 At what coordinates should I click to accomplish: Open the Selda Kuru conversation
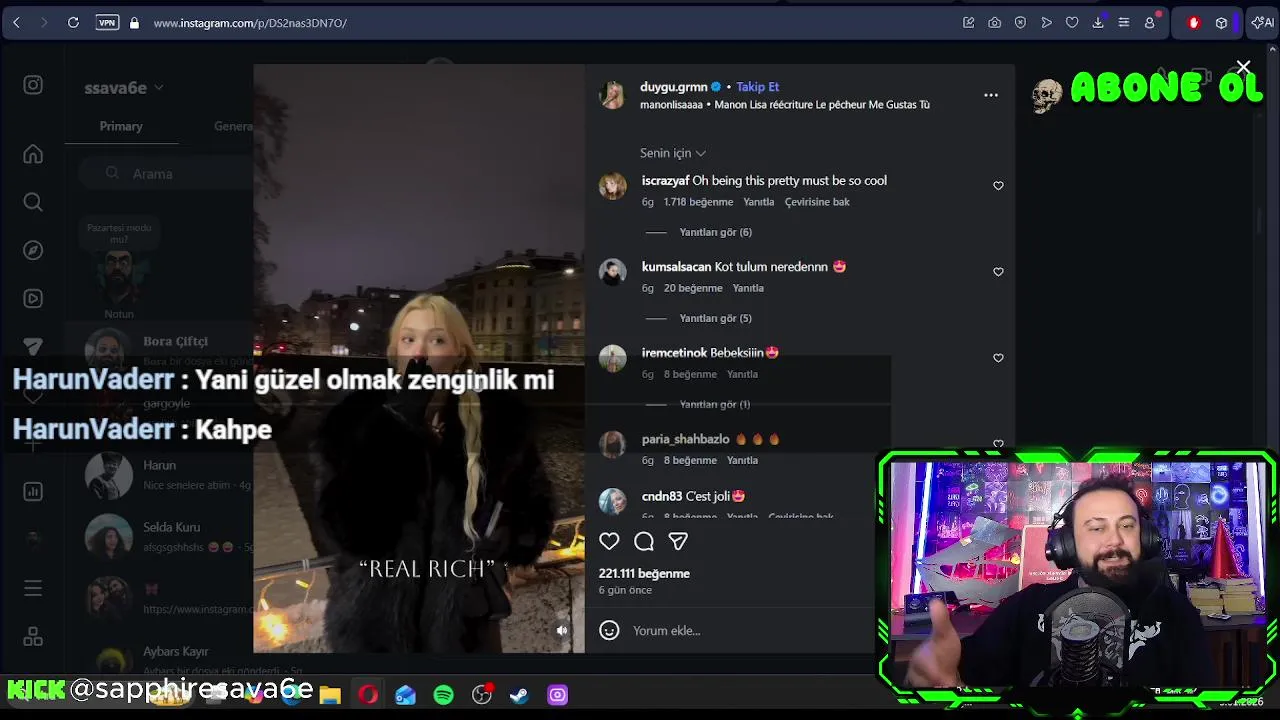click(x=160, y=536)
